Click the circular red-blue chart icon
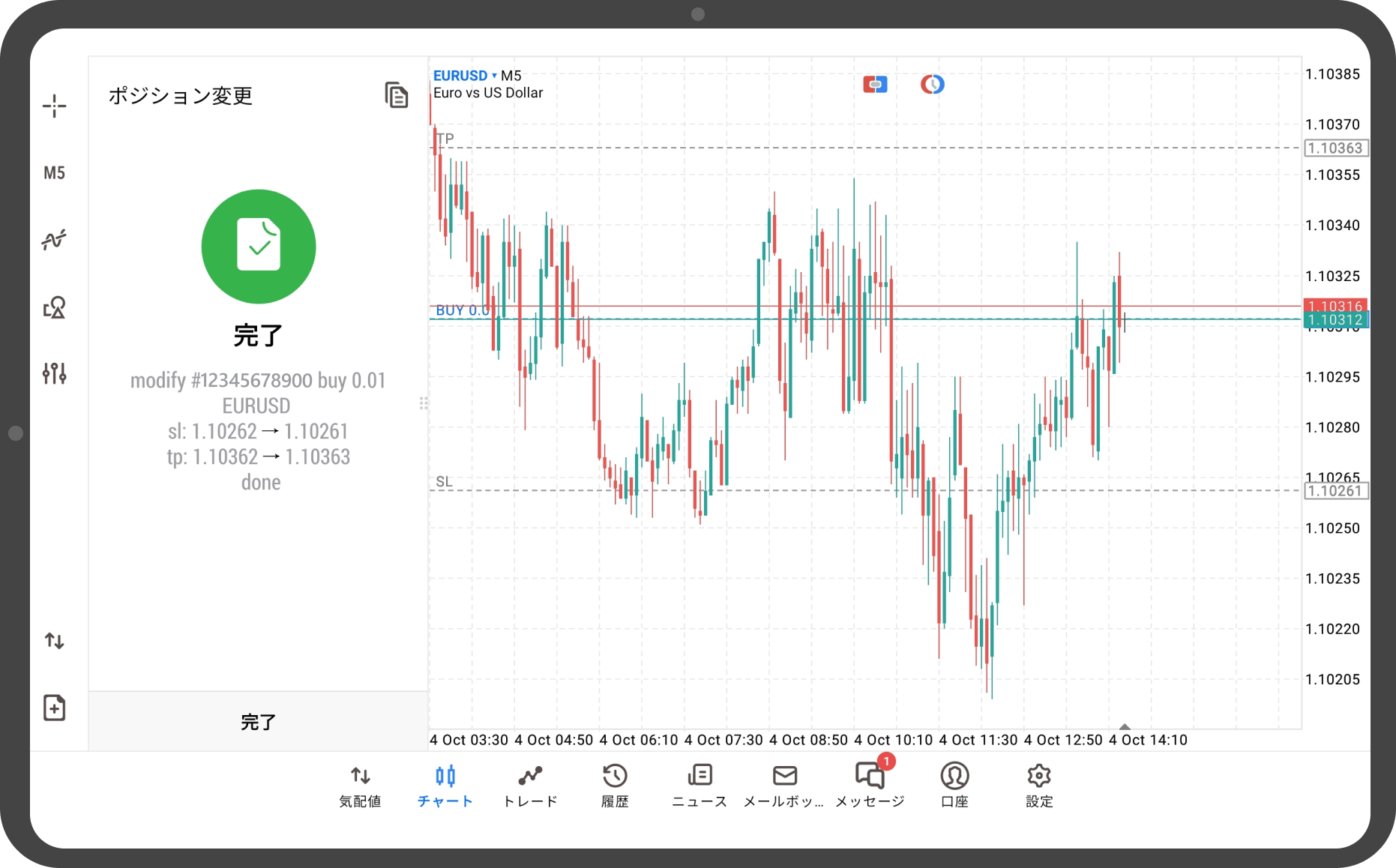Screen dimensions: 1396x868 932,85
